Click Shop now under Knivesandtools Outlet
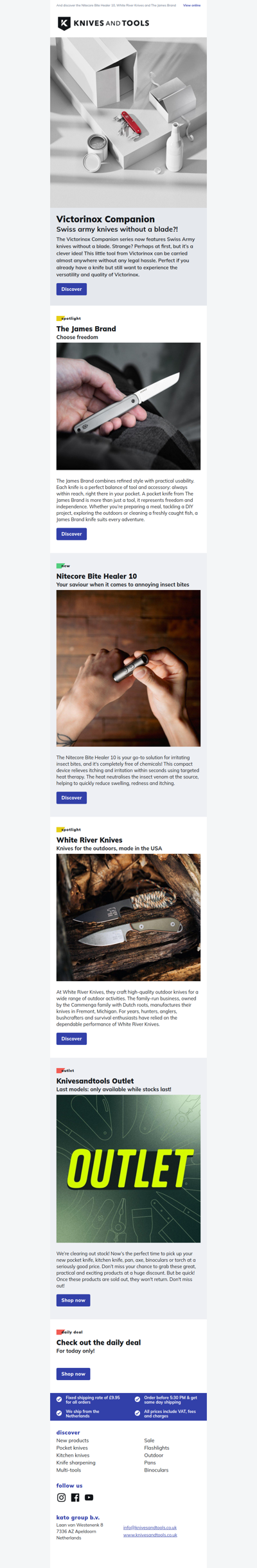 tap(73, 1300)
